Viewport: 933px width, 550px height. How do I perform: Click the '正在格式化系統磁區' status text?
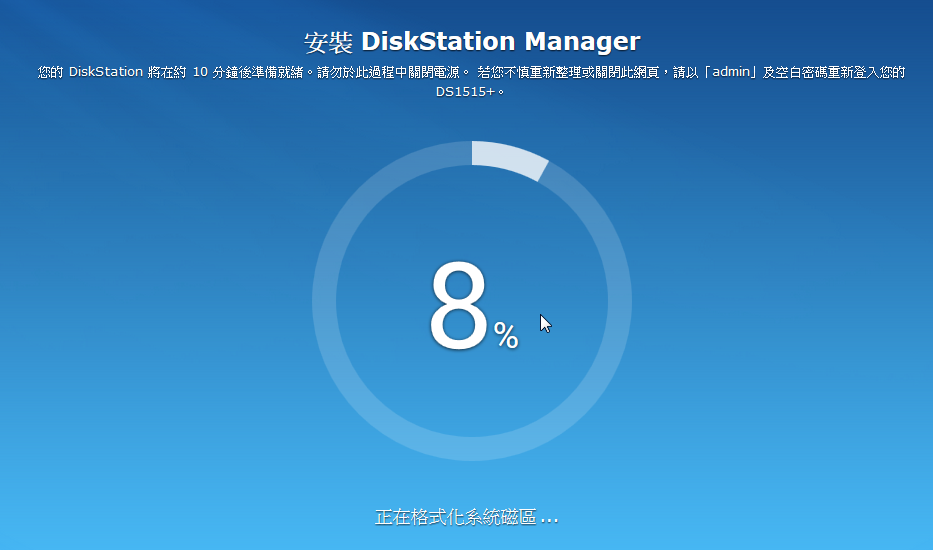point(466,517)
